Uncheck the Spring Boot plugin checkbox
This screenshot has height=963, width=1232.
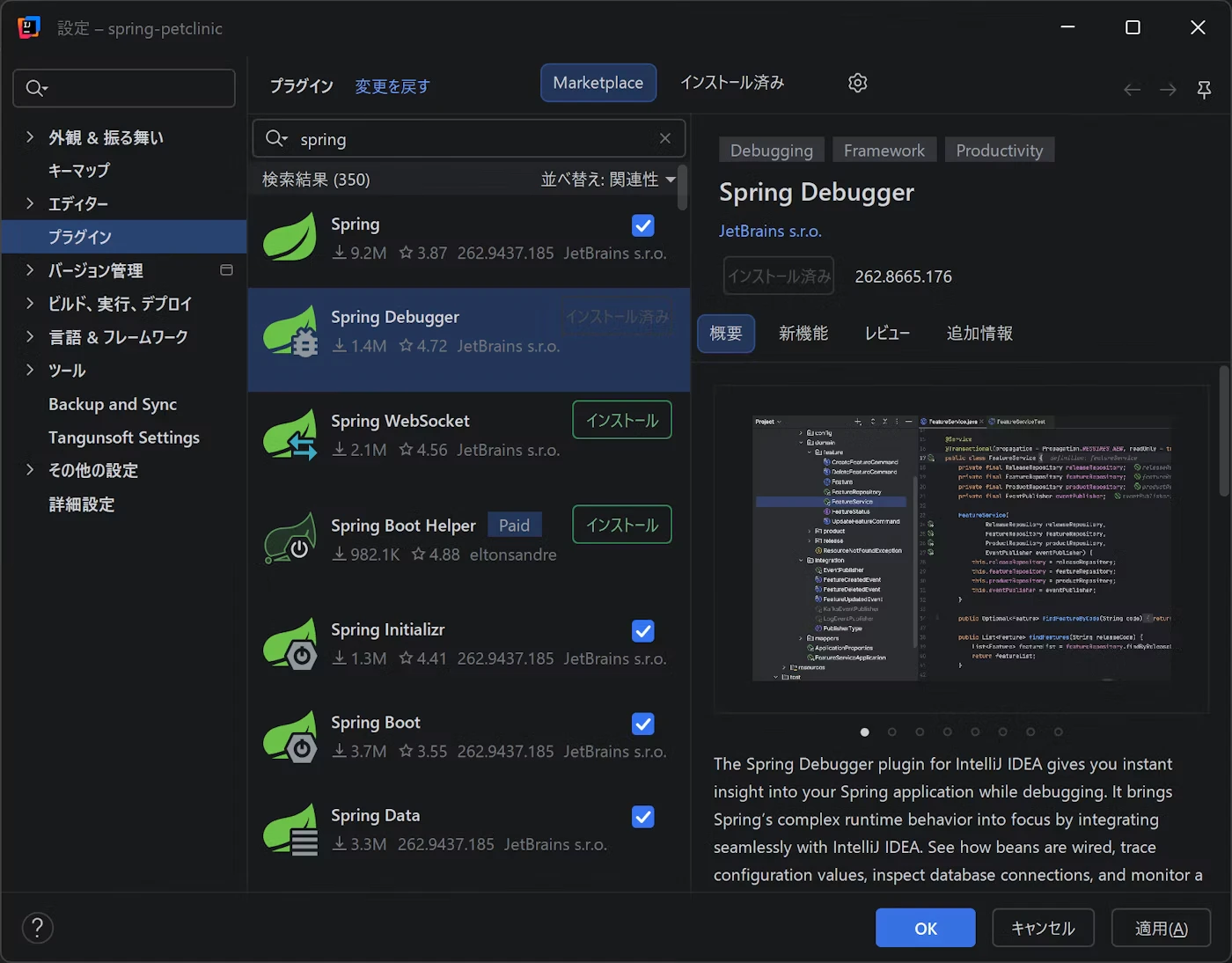coord(643,724)
